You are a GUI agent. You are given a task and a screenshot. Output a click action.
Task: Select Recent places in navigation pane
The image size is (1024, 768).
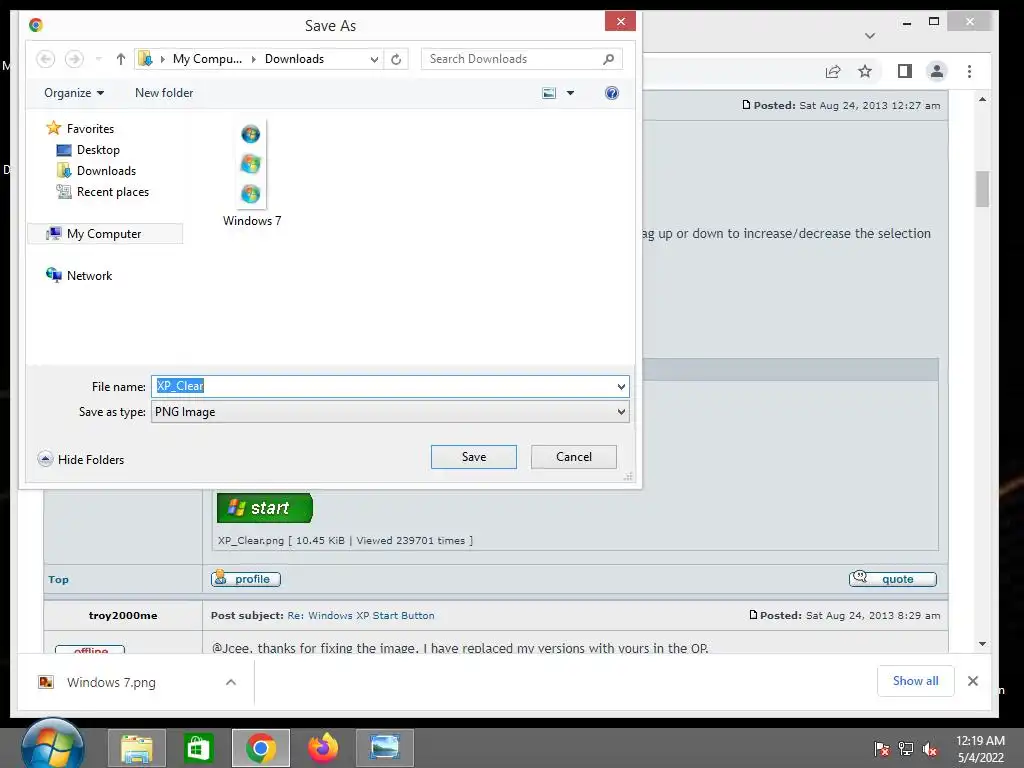coord(112,191)
